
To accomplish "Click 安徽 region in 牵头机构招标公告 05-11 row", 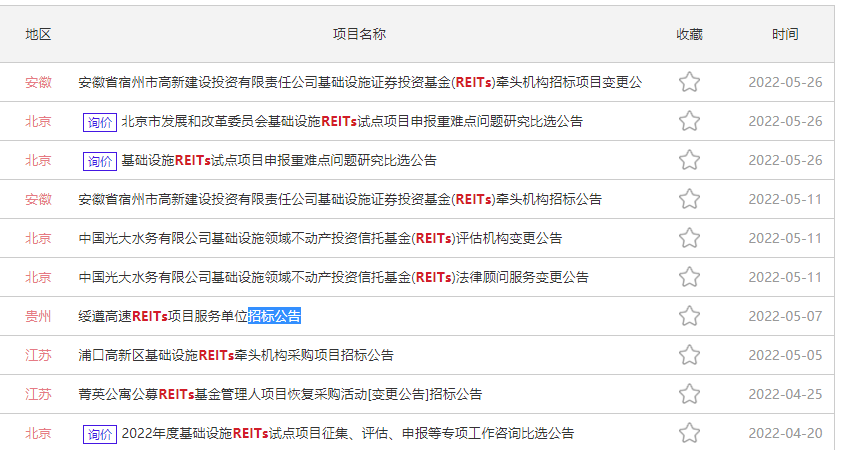I will tap(38, 199).
